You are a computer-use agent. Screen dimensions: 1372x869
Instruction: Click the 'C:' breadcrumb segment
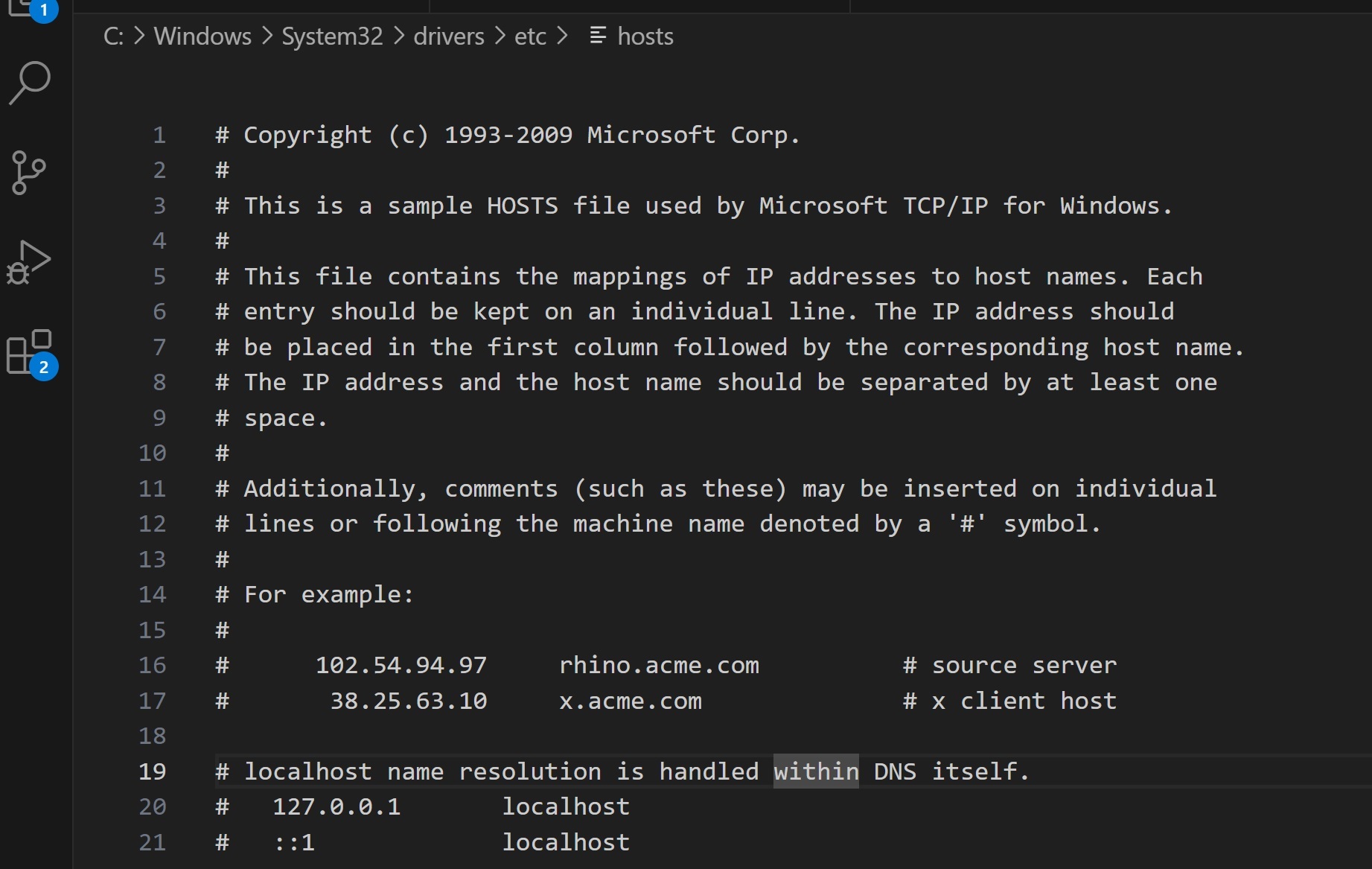113,36
